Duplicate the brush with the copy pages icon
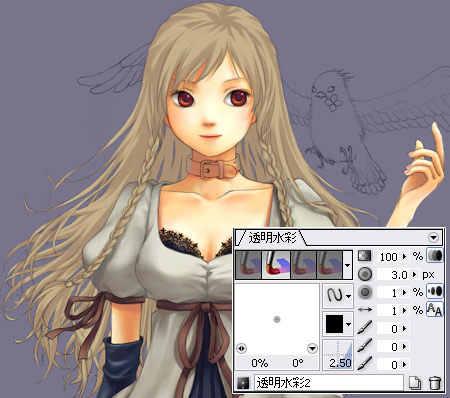Viewport: 450px width, 398px height. (415, 383)
